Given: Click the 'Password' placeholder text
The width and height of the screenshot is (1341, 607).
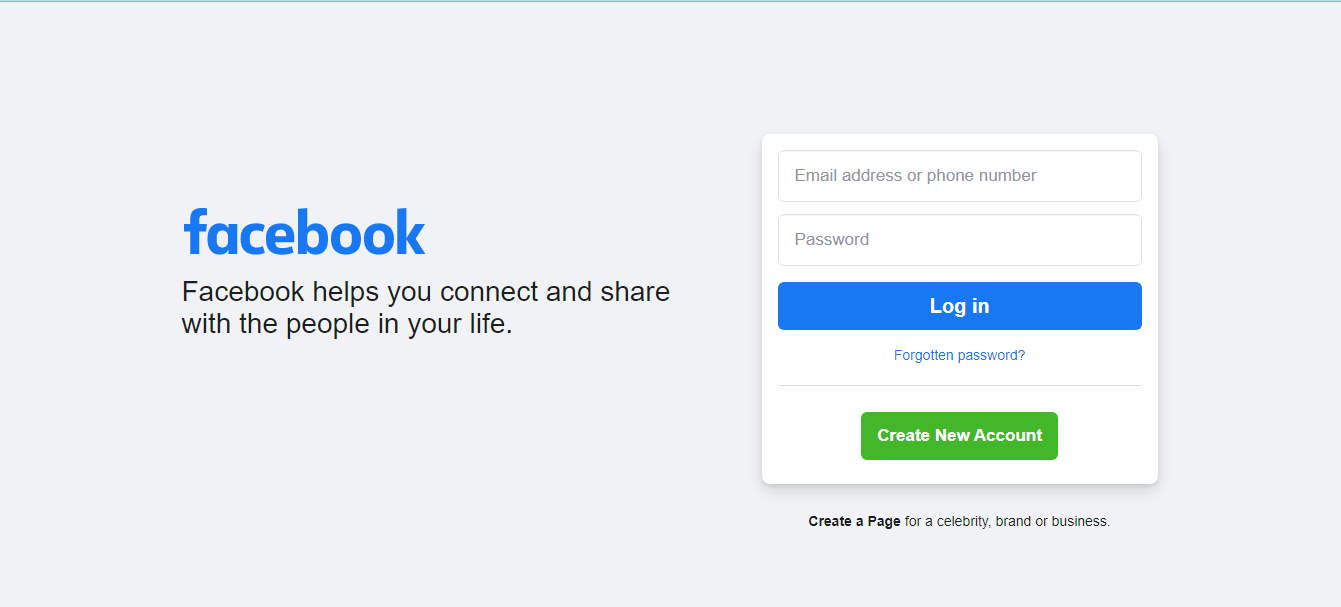Looking at the screenshot, I should (x=832, y=240).
